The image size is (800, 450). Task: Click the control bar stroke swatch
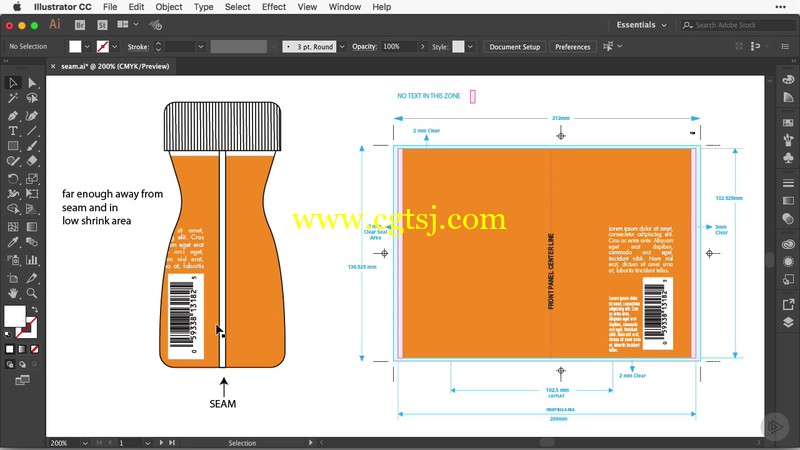tap(103, 46)
